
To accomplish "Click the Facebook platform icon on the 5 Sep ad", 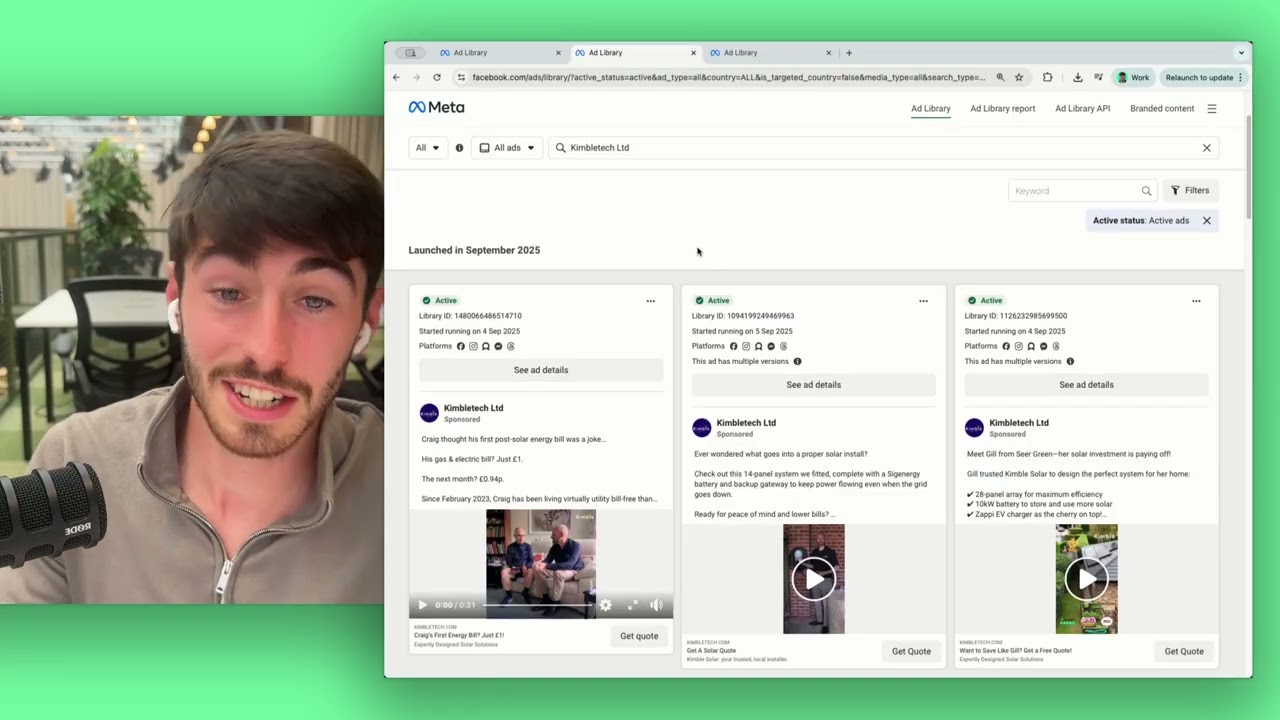I will click(x=733, y=346).
